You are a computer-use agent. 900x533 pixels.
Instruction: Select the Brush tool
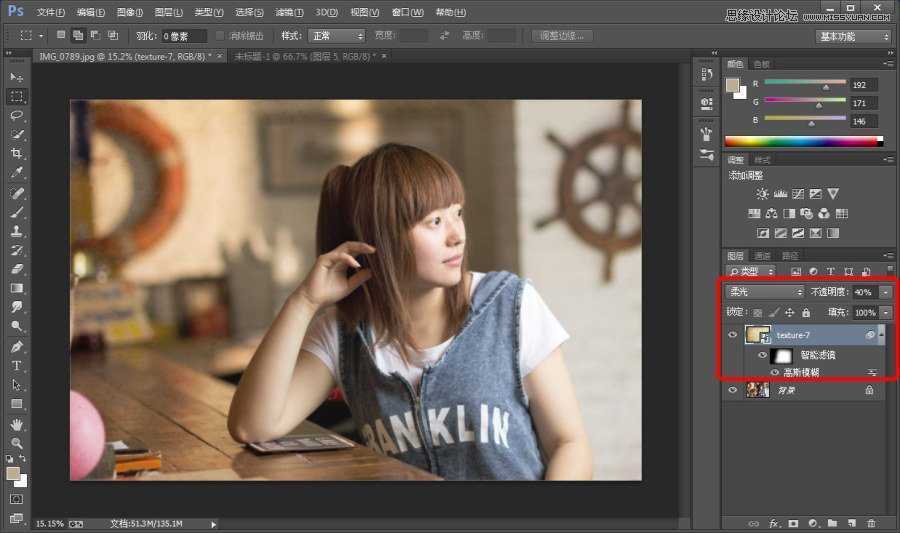(x=17, y=212)
